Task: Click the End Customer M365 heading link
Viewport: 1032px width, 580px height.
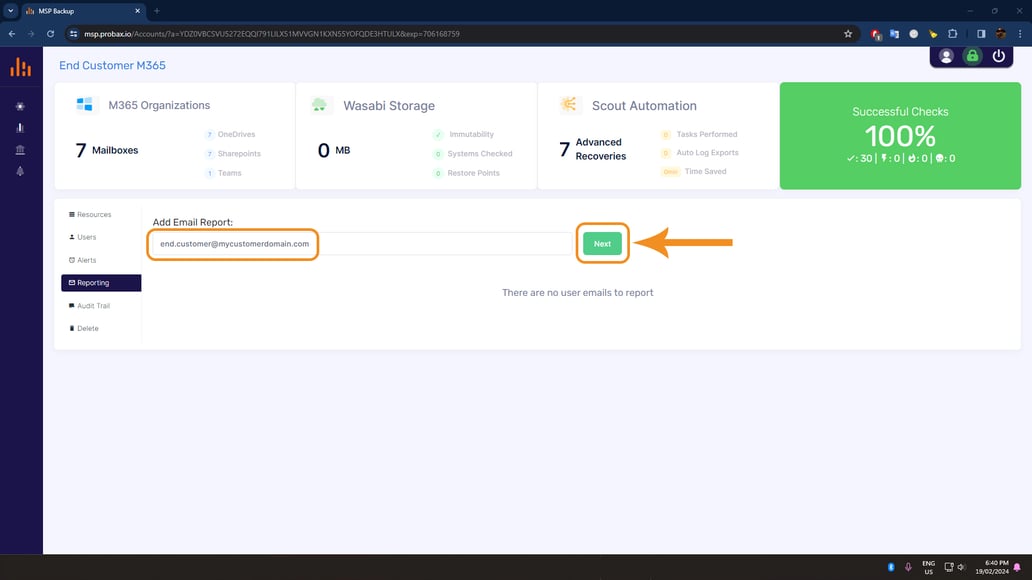Action: point(113,65)
